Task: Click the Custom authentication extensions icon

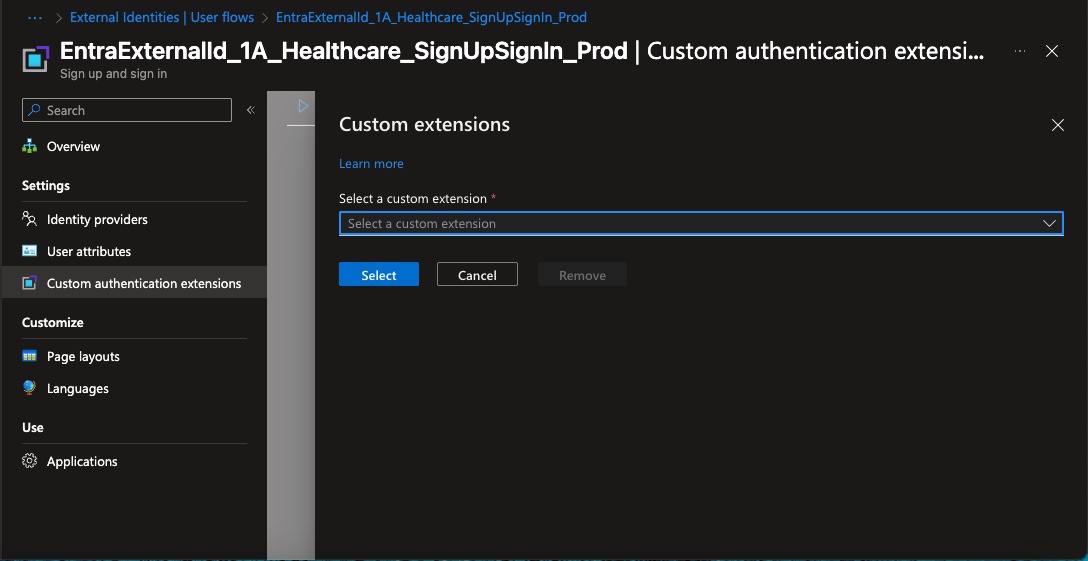Action: (29, 283)
